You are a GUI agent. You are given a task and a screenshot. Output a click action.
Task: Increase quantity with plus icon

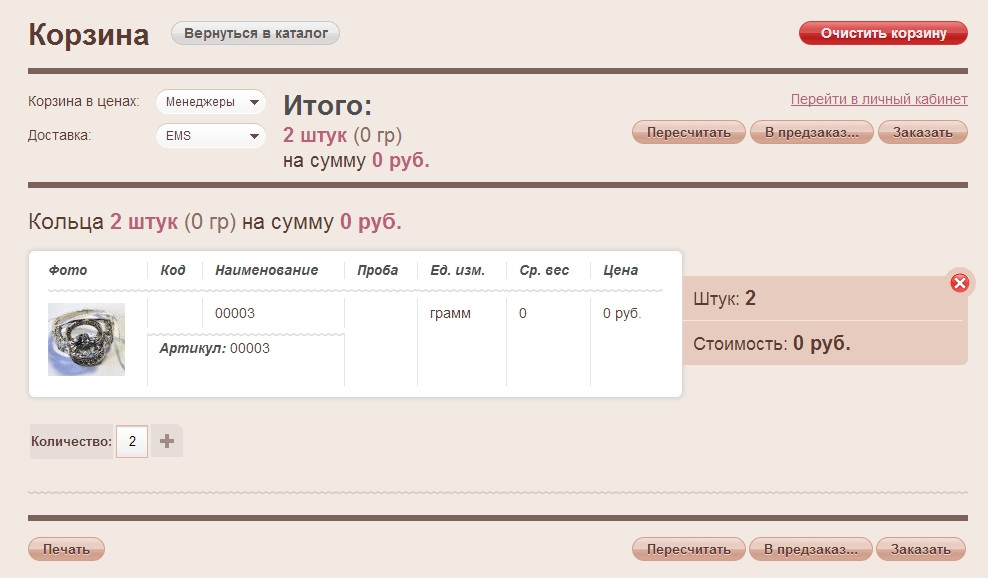(167, 441)
